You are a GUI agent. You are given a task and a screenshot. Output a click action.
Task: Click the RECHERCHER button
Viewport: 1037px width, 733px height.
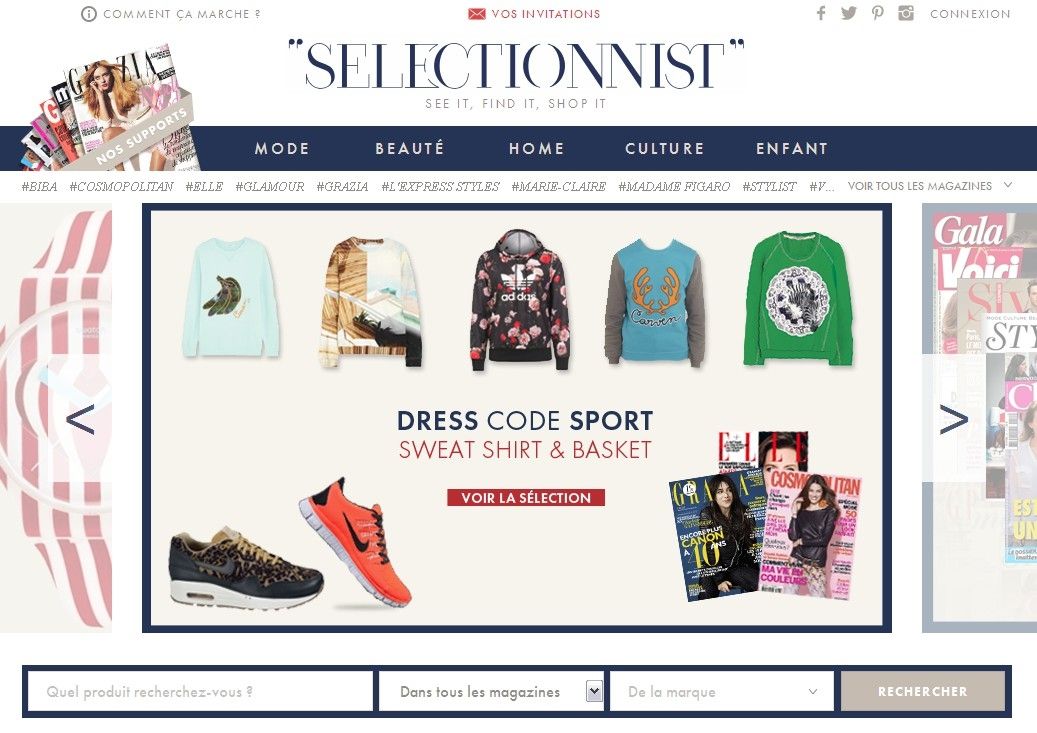(x=923, y=691)
